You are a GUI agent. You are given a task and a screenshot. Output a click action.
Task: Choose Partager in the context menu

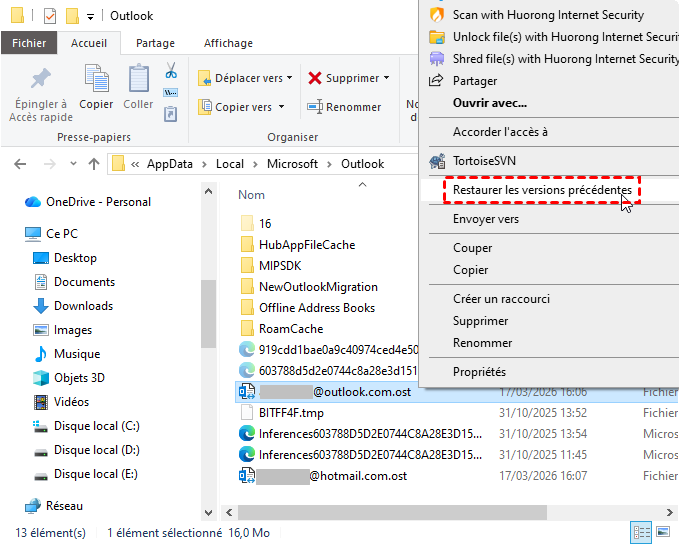pyautogui.click(x=475, y=81)
